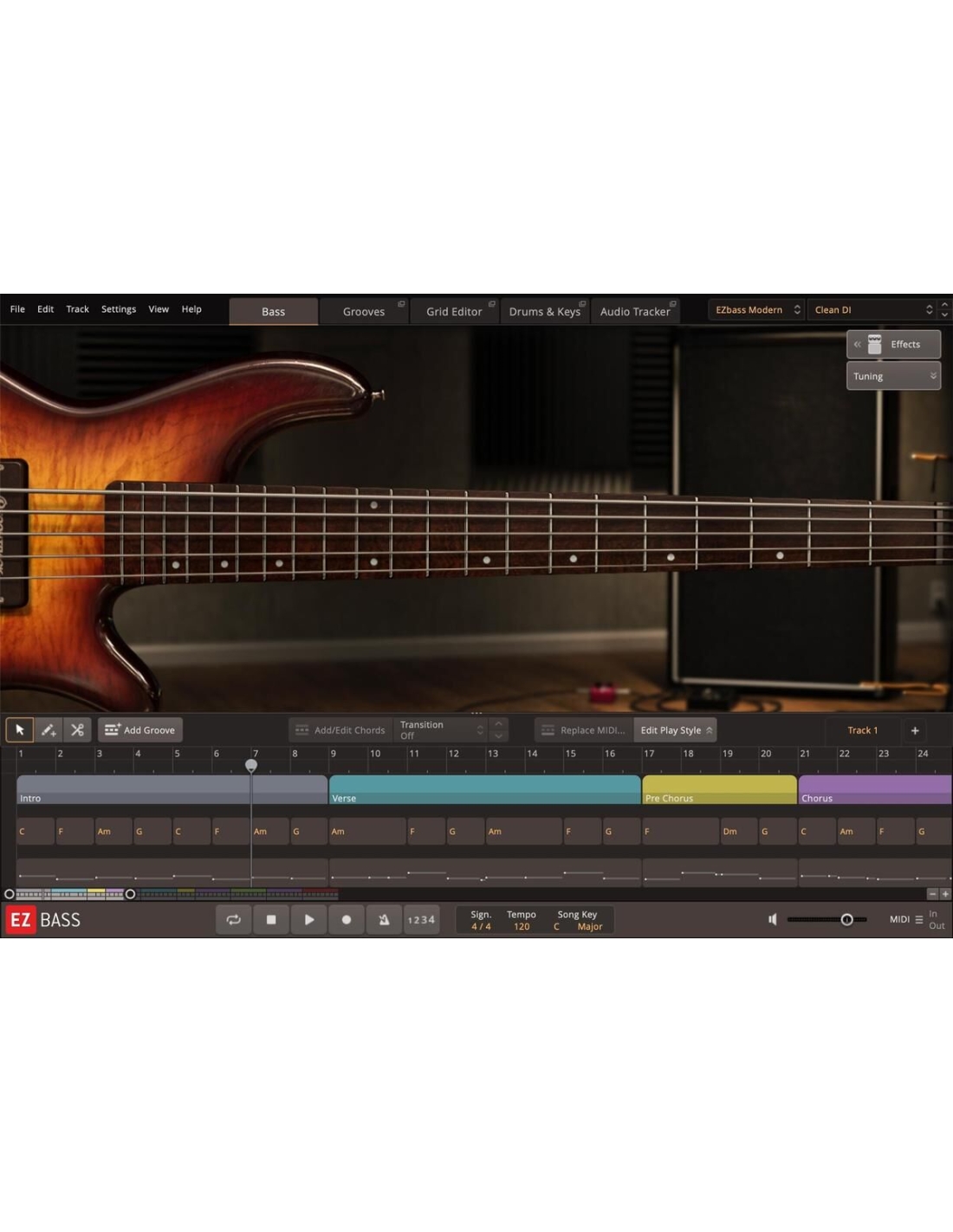Select the Chorus song part
The height and width of the screenshot is (1232, 953).
[875, 790]
